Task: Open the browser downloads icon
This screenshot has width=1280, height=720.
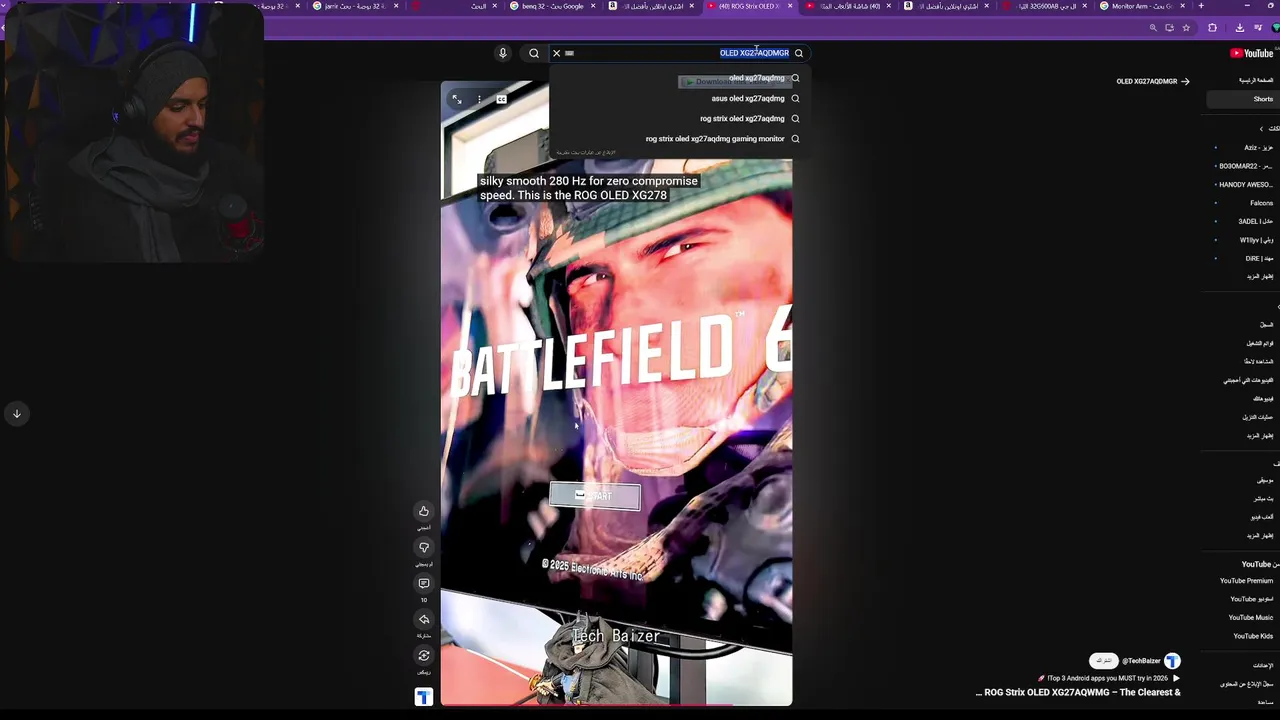Action: (x=1239, y=28)
